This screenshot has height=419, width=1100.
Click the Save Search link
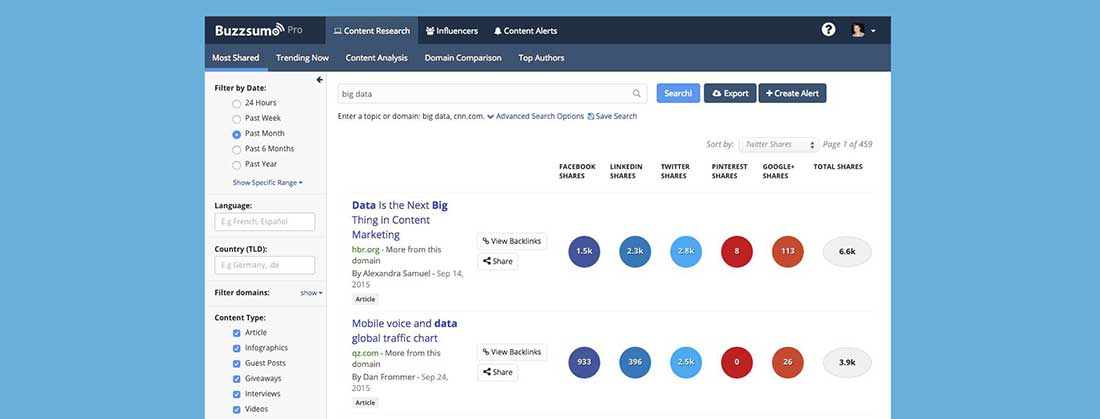click(x=612, y=117)
